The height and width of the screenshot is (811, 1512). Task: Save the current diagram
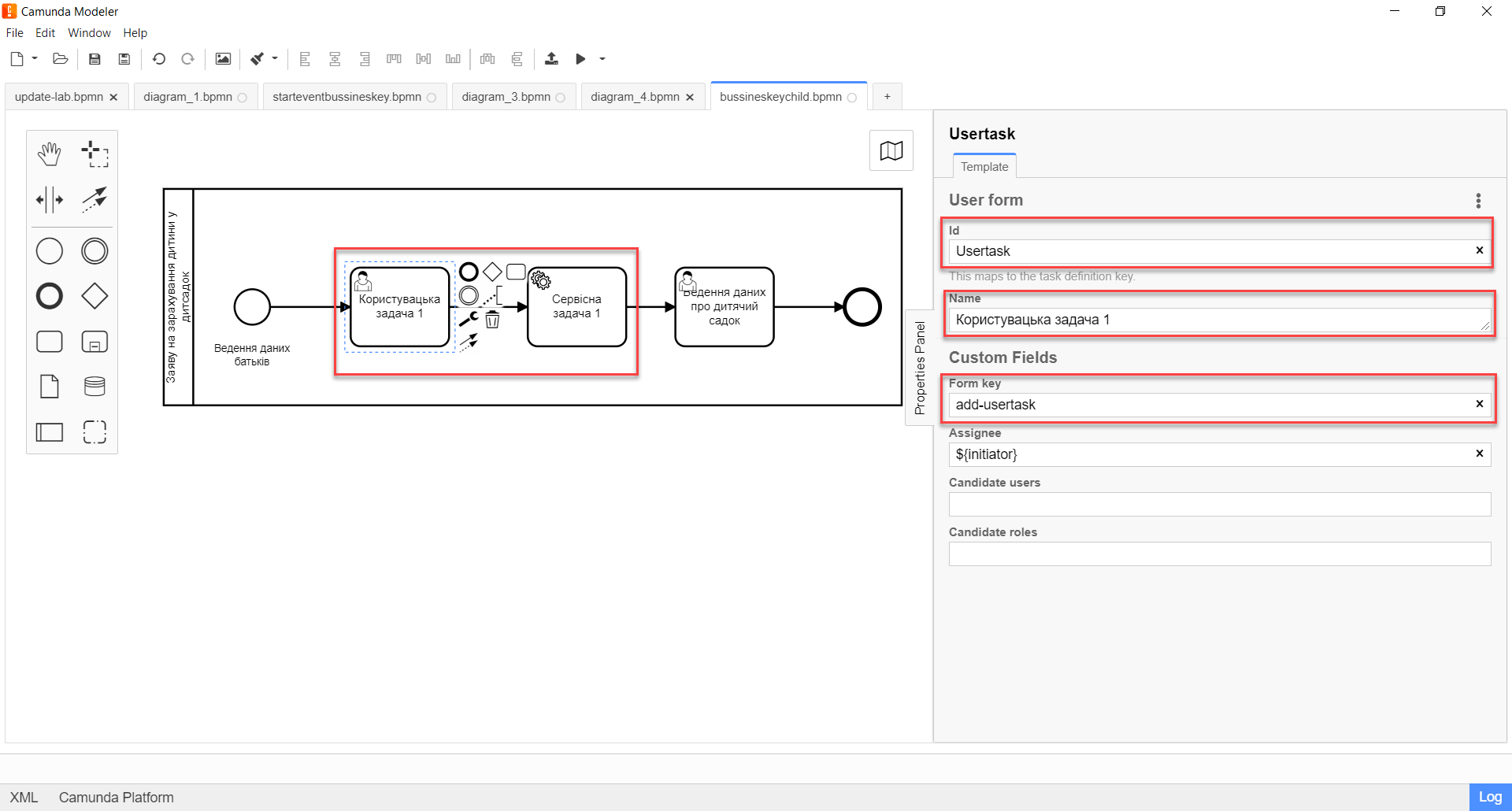(94, 59)
